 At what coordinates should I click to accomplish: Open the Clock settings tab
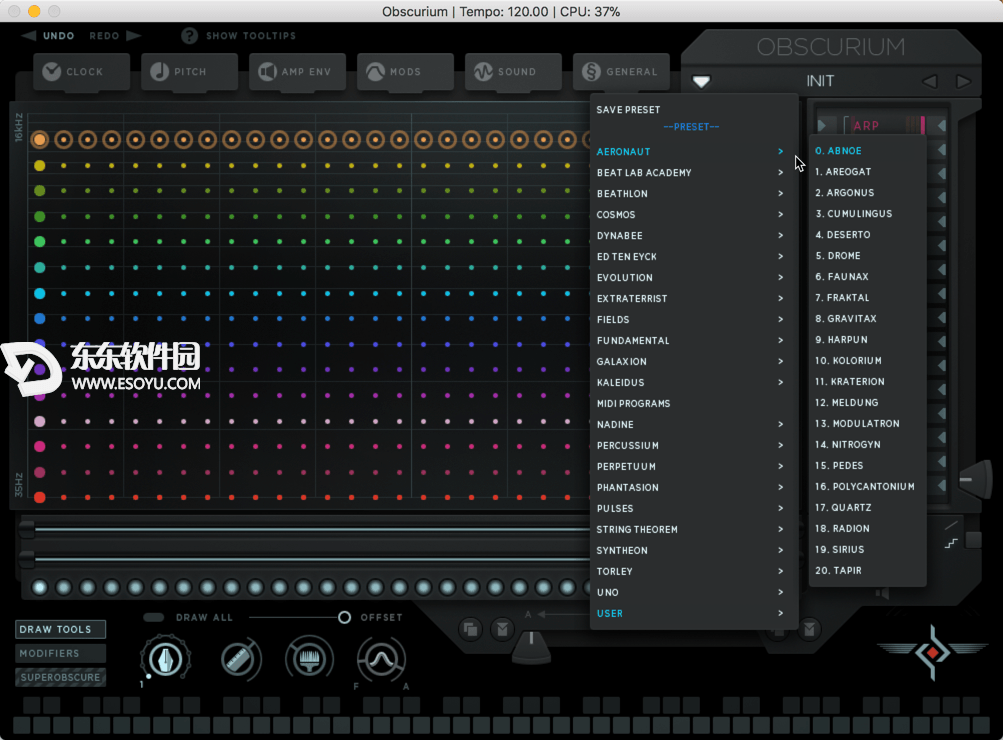(x=81, y=72)
